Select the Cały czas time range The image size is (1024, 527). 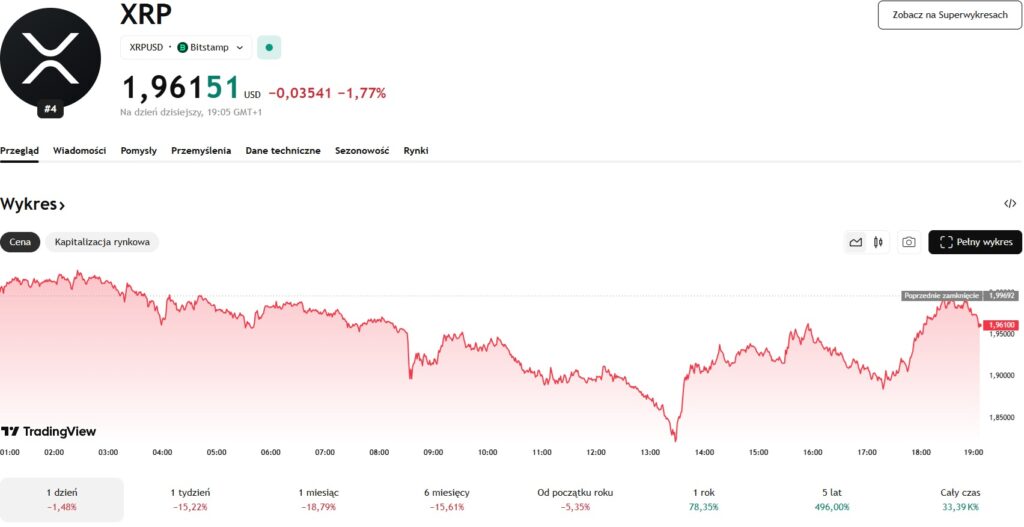[960, 499]
